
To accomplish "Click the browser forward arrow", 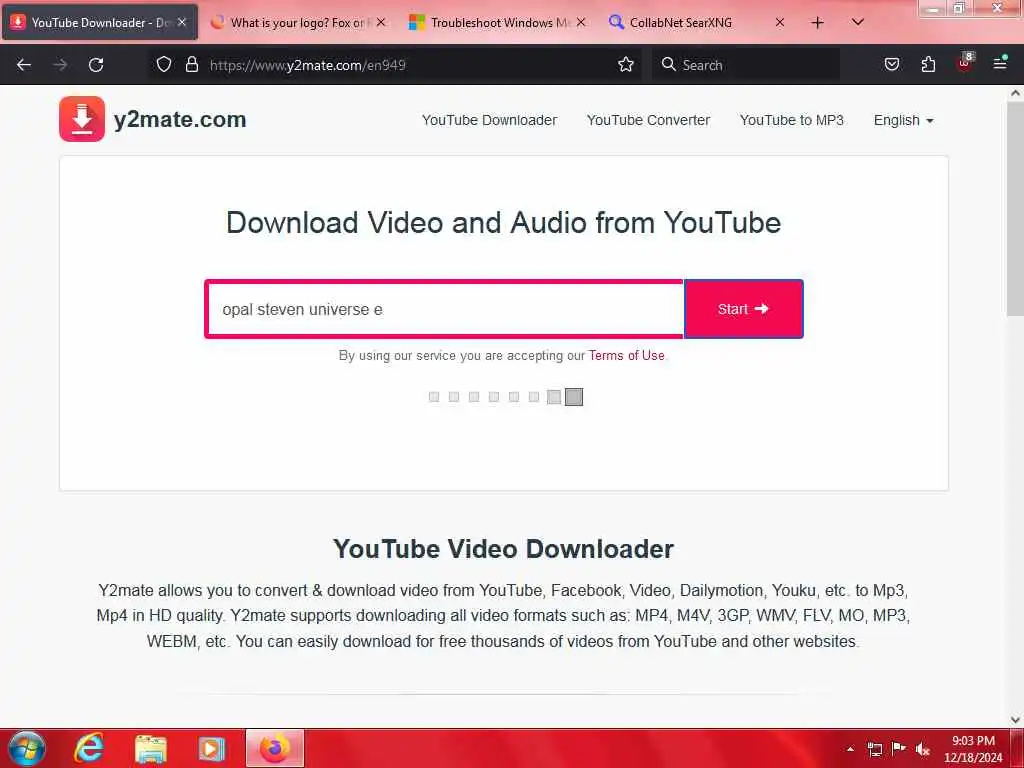I will pyautogui.click(x=60, y=65).
